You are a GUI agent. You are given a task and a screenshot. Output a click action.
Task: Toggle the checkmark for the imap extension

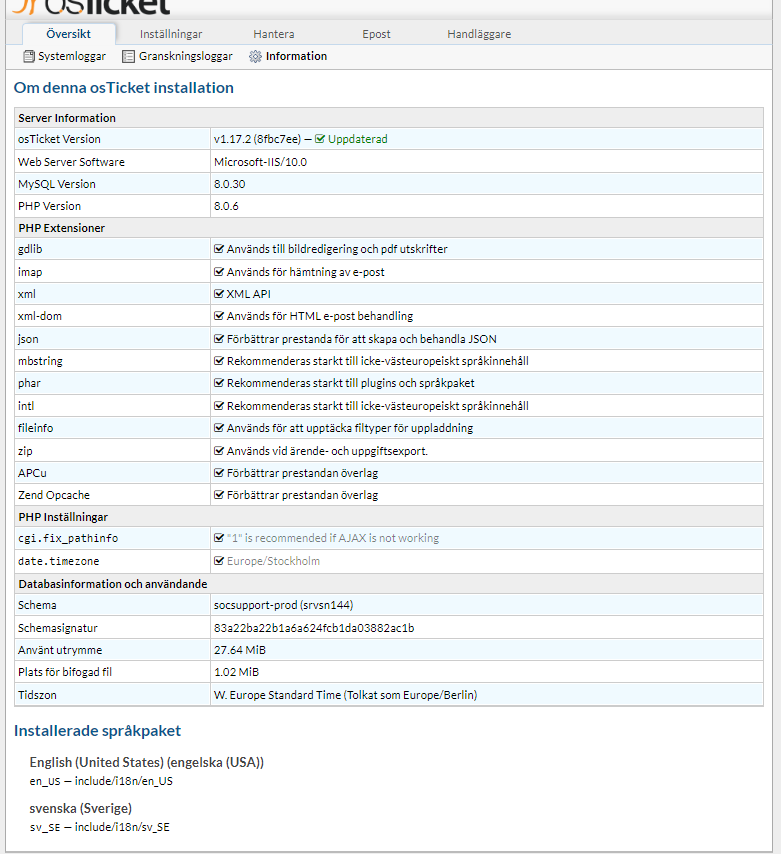point(218,271)
